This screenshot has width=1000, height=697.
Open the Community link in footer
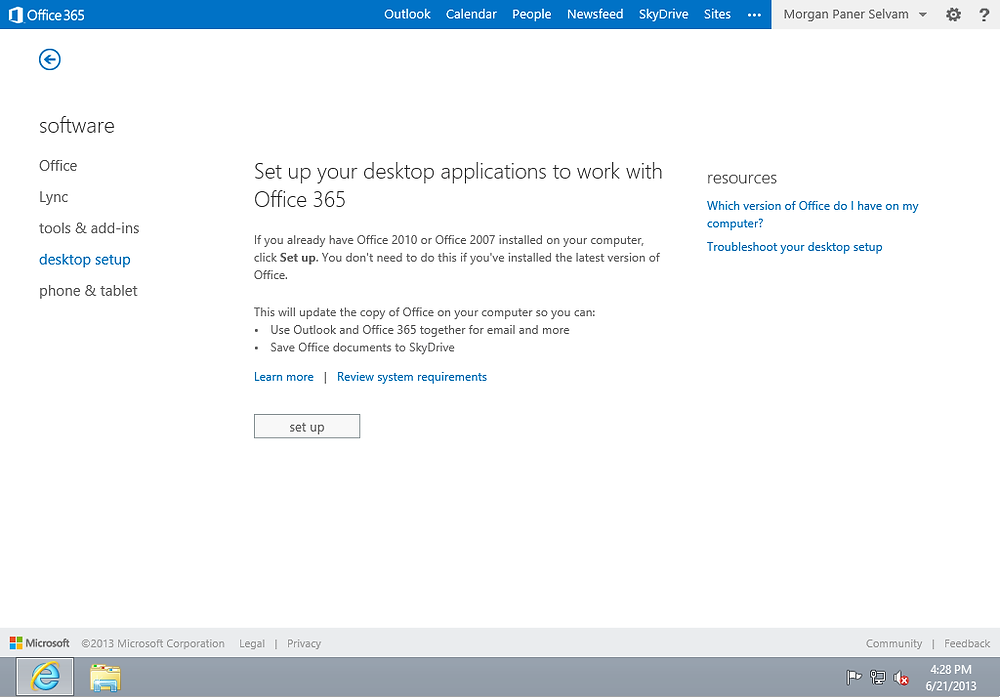pyautogui.click(x=893, y=643)
